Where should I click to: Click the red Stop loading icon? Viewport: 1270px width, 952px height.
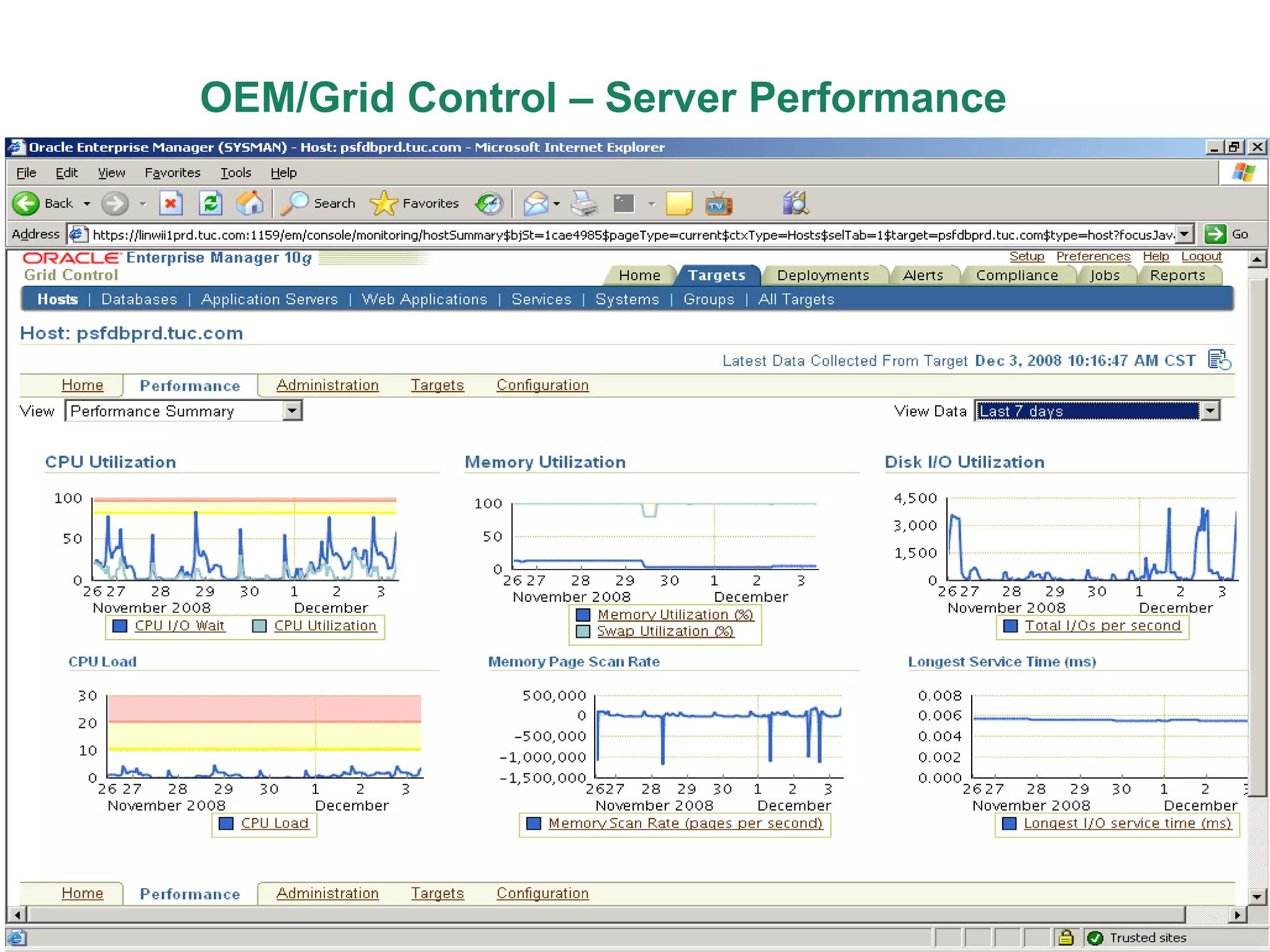(x=171, y=203)
